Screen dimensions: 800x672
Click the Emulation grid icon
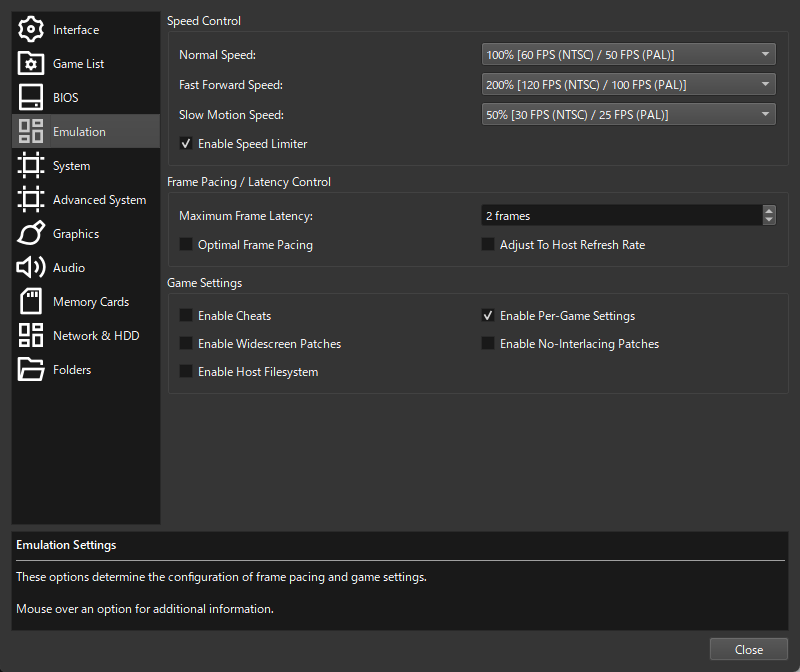(x=31, y=131)
